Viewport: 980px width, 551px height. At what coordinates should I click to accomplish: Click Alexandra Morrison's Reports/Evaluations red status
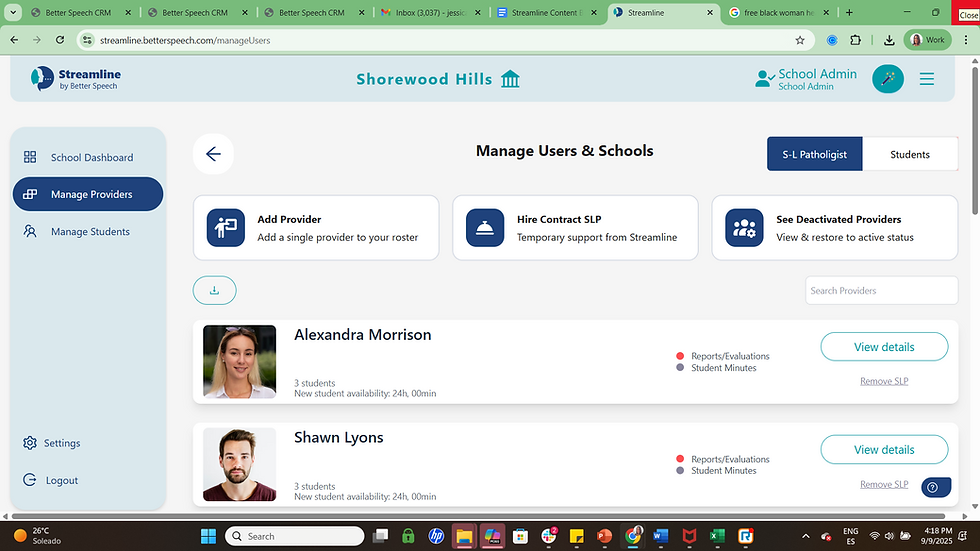723,356
